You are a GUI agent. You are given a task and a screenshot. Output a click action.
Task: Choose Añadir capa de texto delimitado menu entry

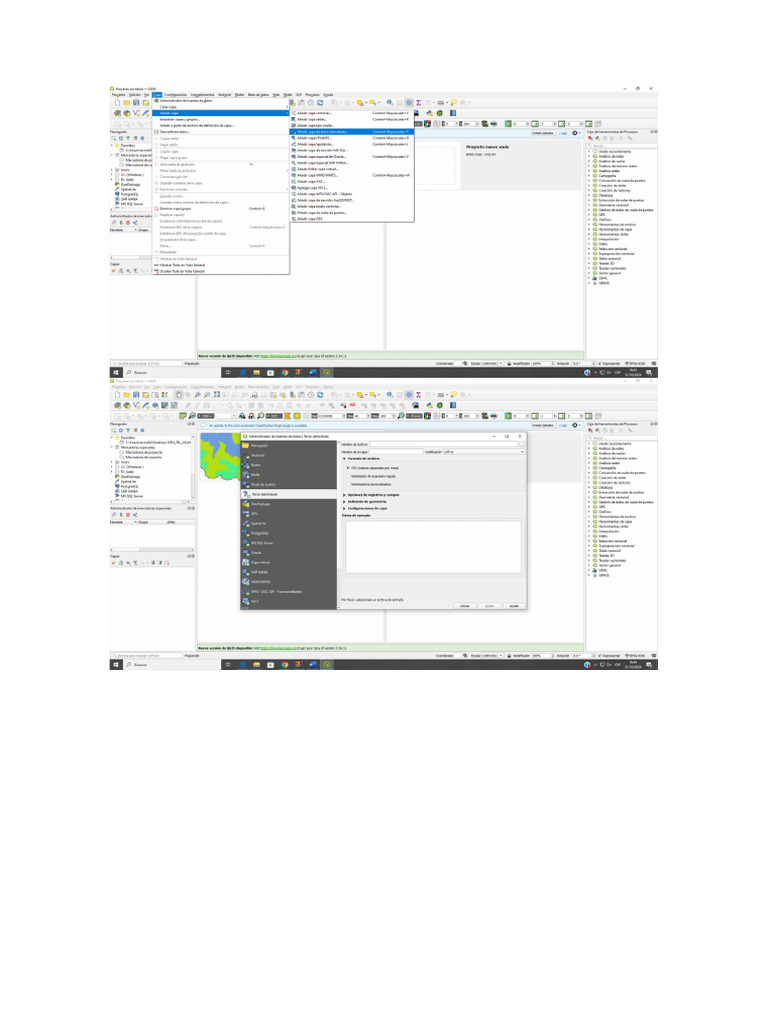click(x=351, y=132)
